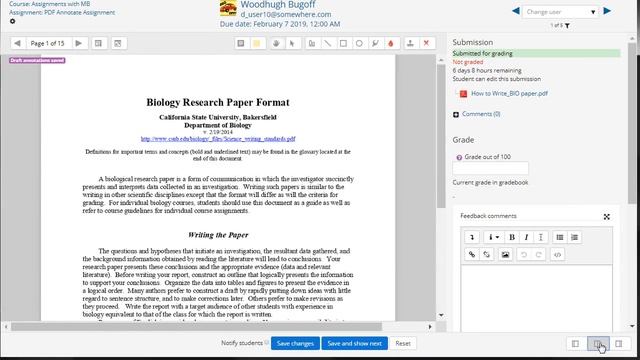Click the student's profile picture
The width and height of the screenshot is (640, 360).
[x=228, y=8]
